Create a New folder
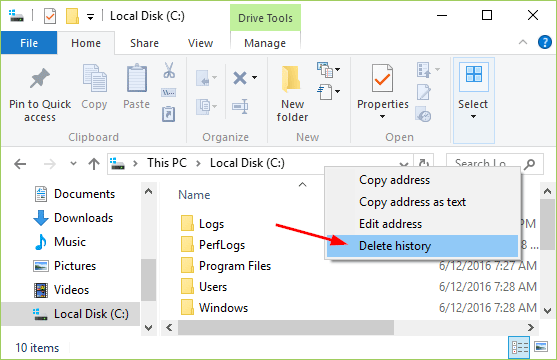 (x=292, y=94)
